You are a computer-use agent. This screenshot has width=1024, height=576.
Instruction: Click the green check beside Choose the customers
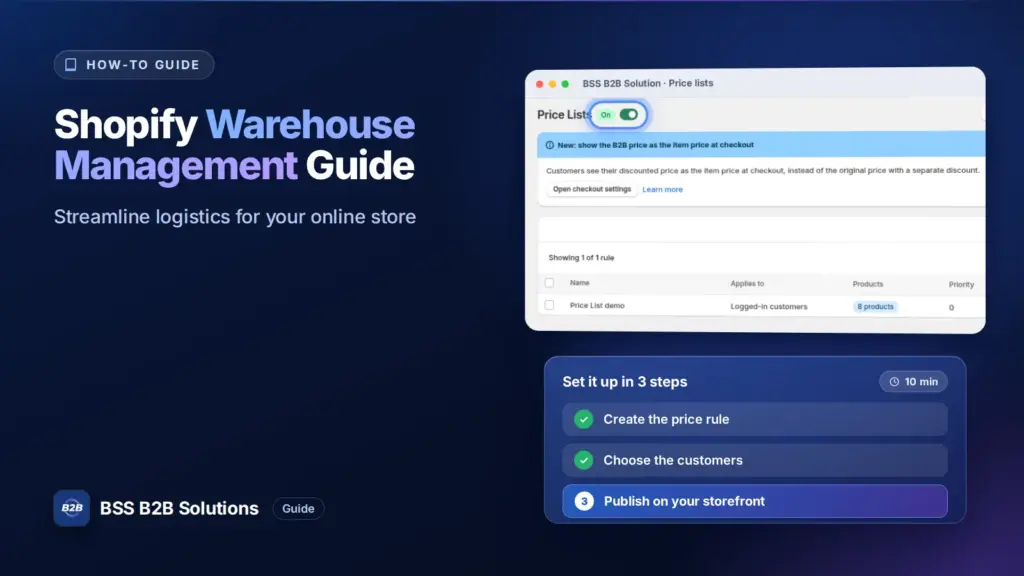click(584, 460)
